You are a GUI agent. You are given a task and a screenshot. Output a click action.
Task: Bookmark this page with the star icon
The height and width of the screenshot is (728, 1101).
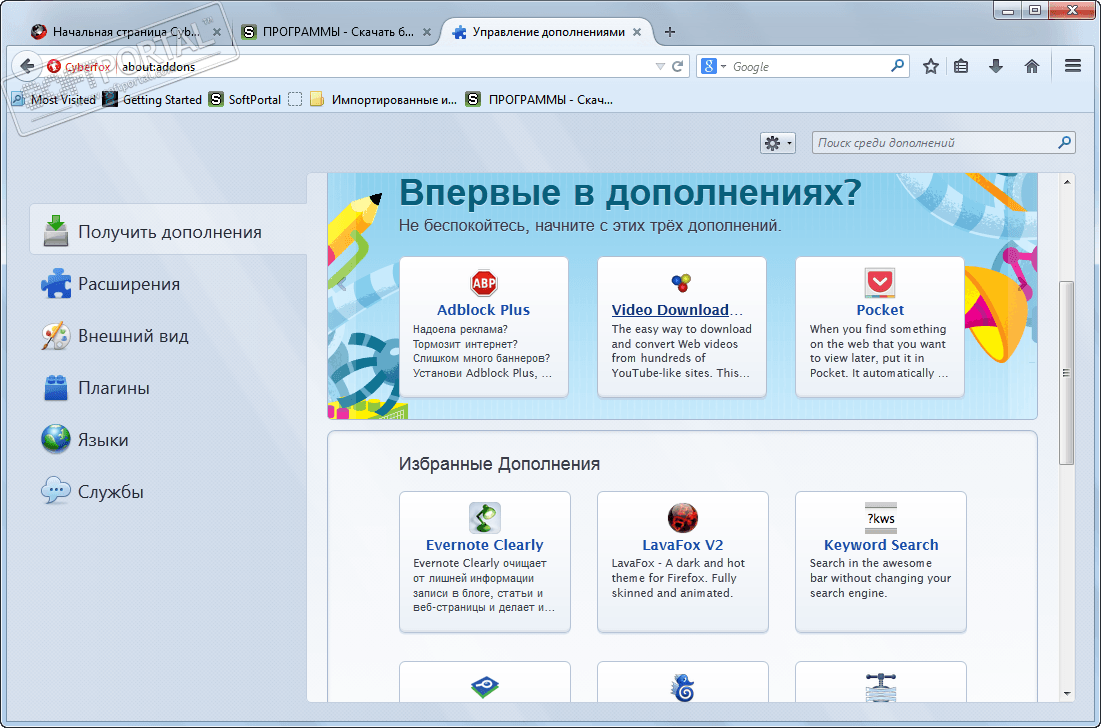931,67
